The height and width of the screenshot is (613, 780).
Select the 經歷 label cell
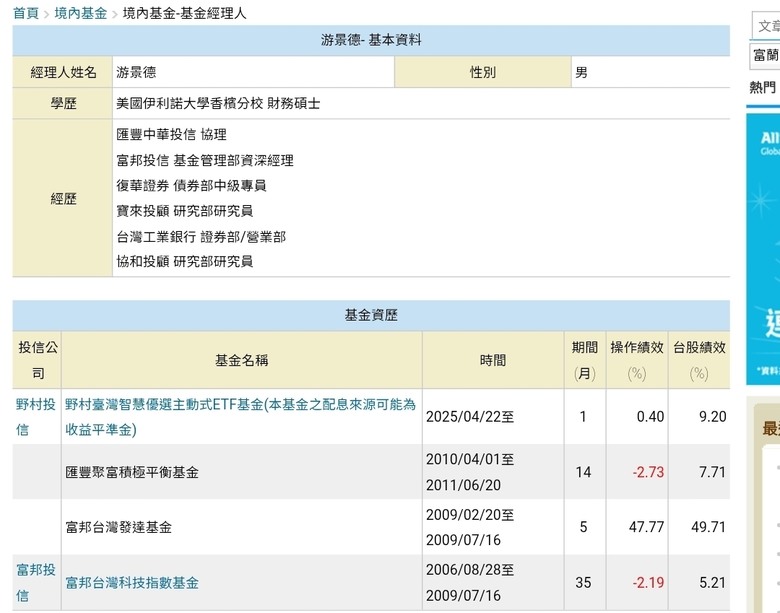pos(63,199)
